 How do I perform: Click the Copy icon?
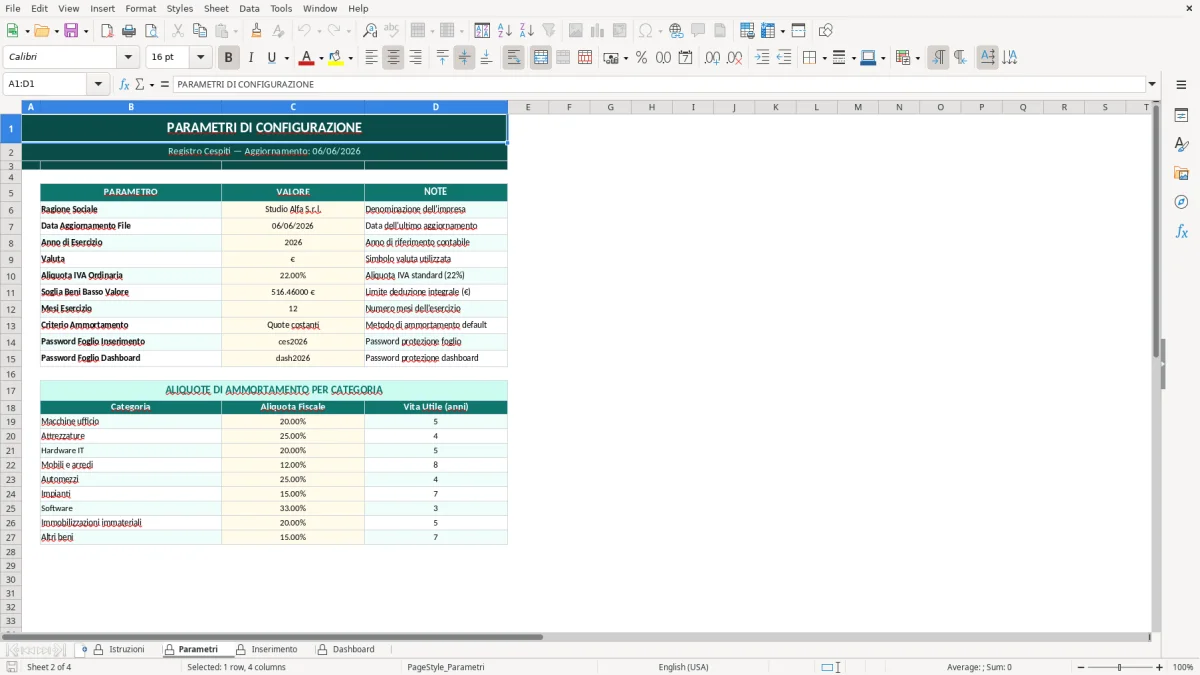point(200,31)
